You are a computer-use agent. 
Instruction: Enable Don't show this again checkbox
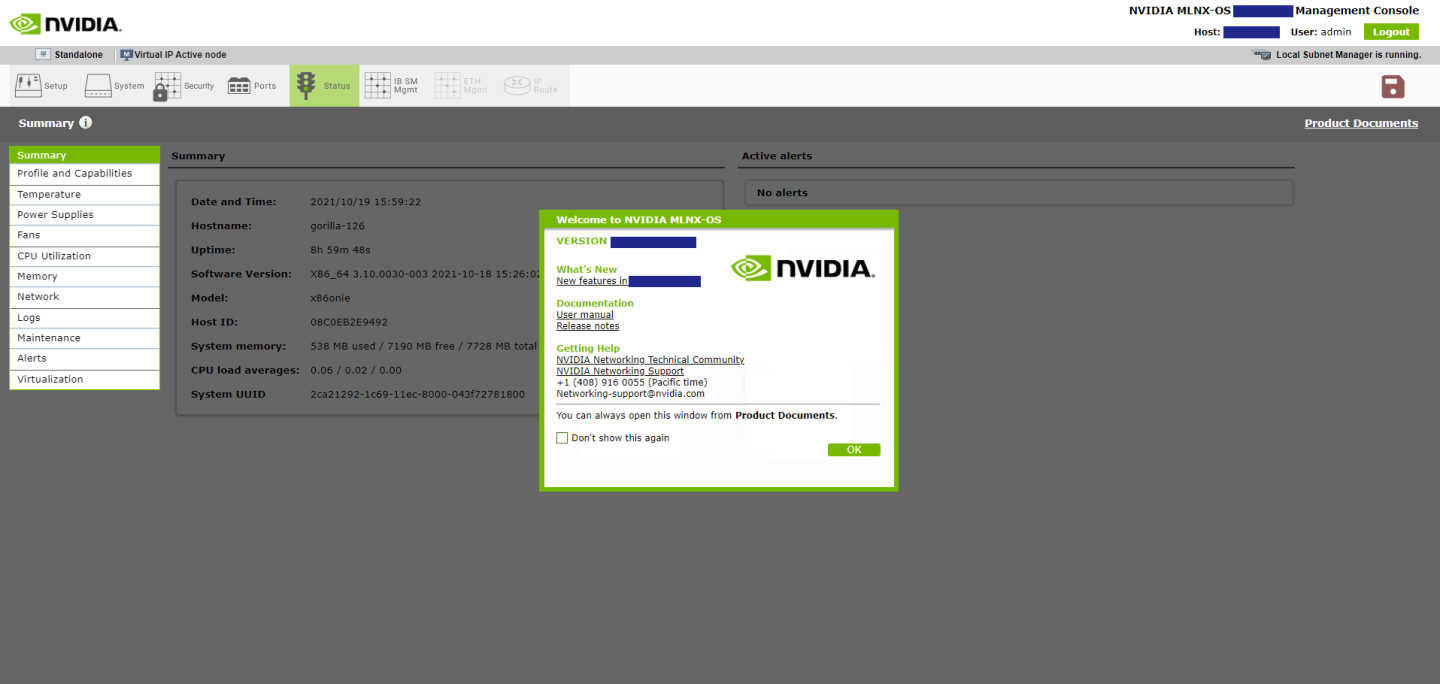coord(562,438)
